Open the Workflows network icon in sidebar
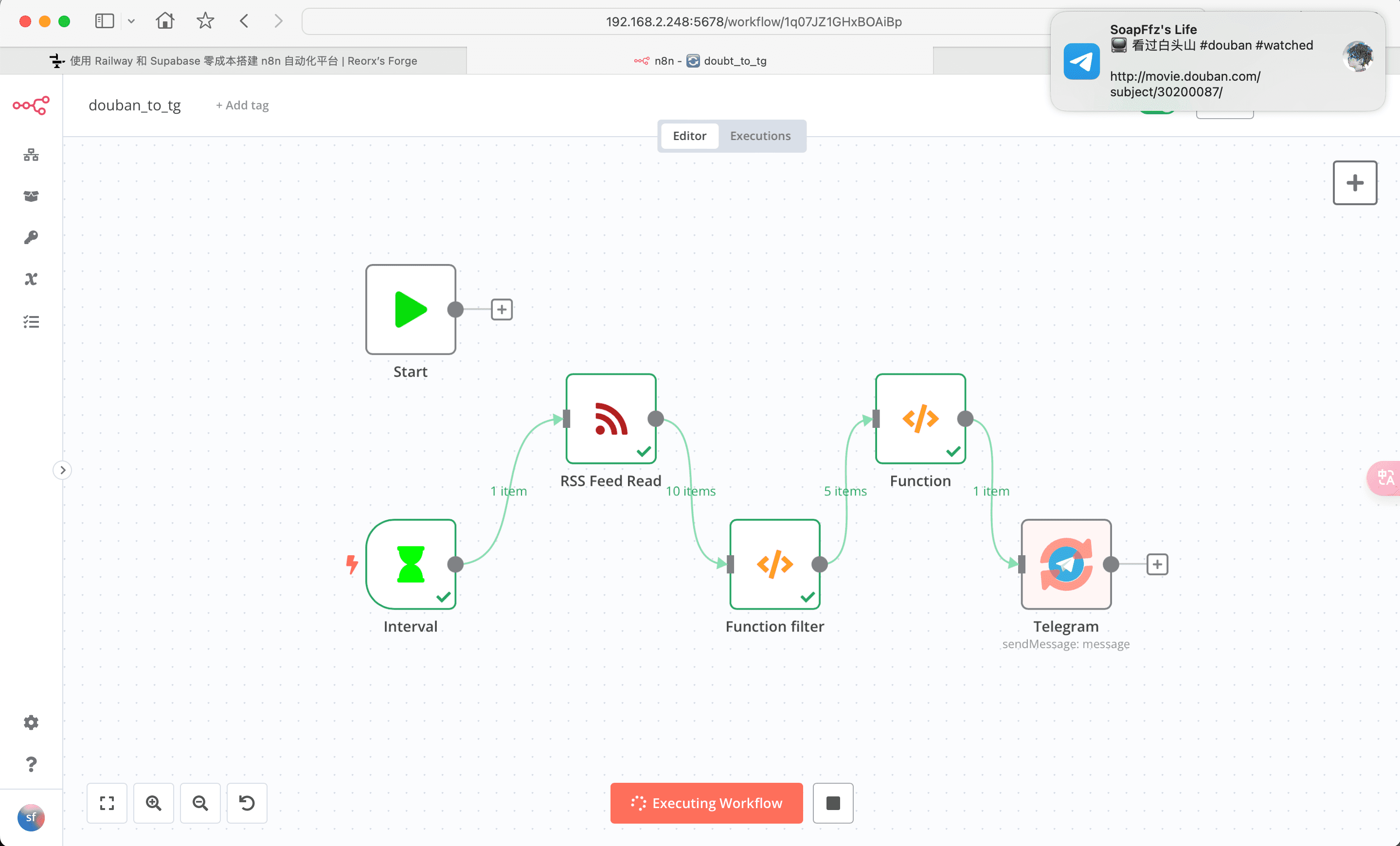Viewport: 1400px width, 846px height. (x=31, y=155)
